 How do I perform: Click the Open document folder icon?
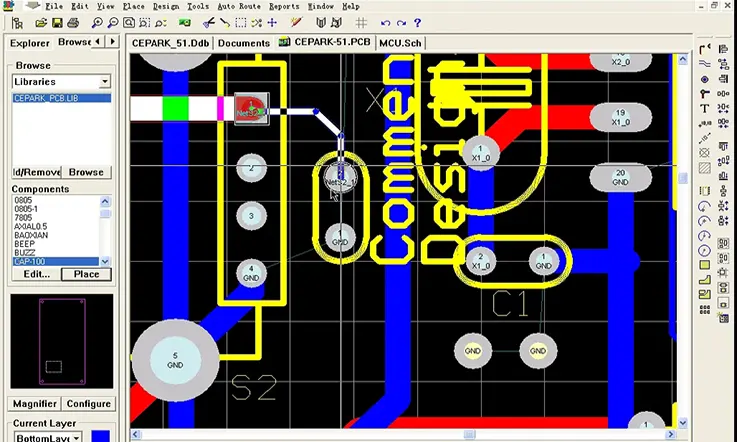[x=41, y=22]
